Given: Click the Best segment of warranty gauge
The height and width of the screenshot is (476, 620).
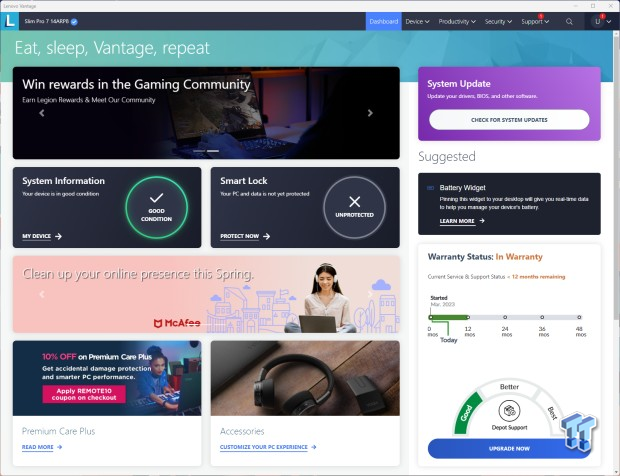Looking at the screenshot, I should 552,413.
